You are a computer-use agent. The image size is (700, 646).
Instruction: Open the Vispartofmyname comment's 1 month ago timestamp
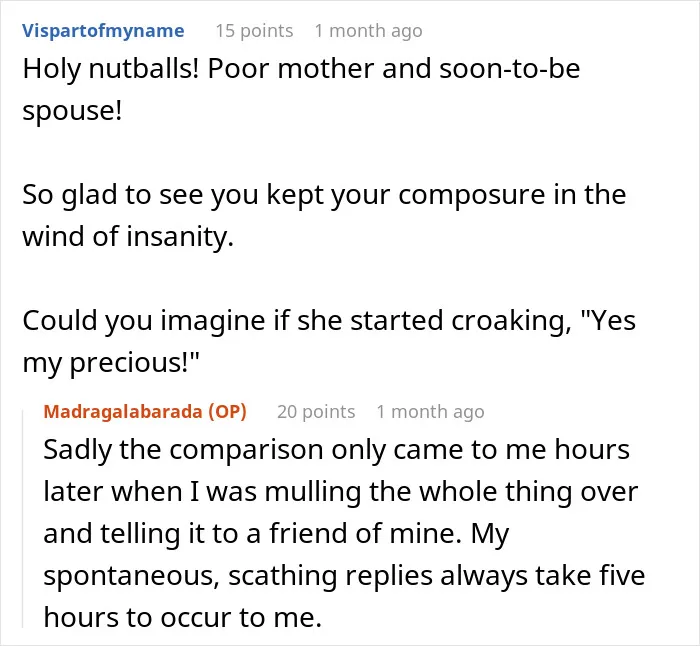point(368,31)
